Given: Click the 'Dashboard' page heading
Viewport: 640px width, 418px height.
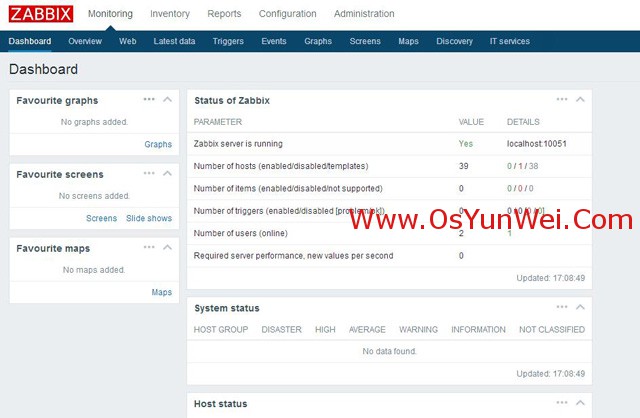Looking at the screenshot, I should coord(43,69).
